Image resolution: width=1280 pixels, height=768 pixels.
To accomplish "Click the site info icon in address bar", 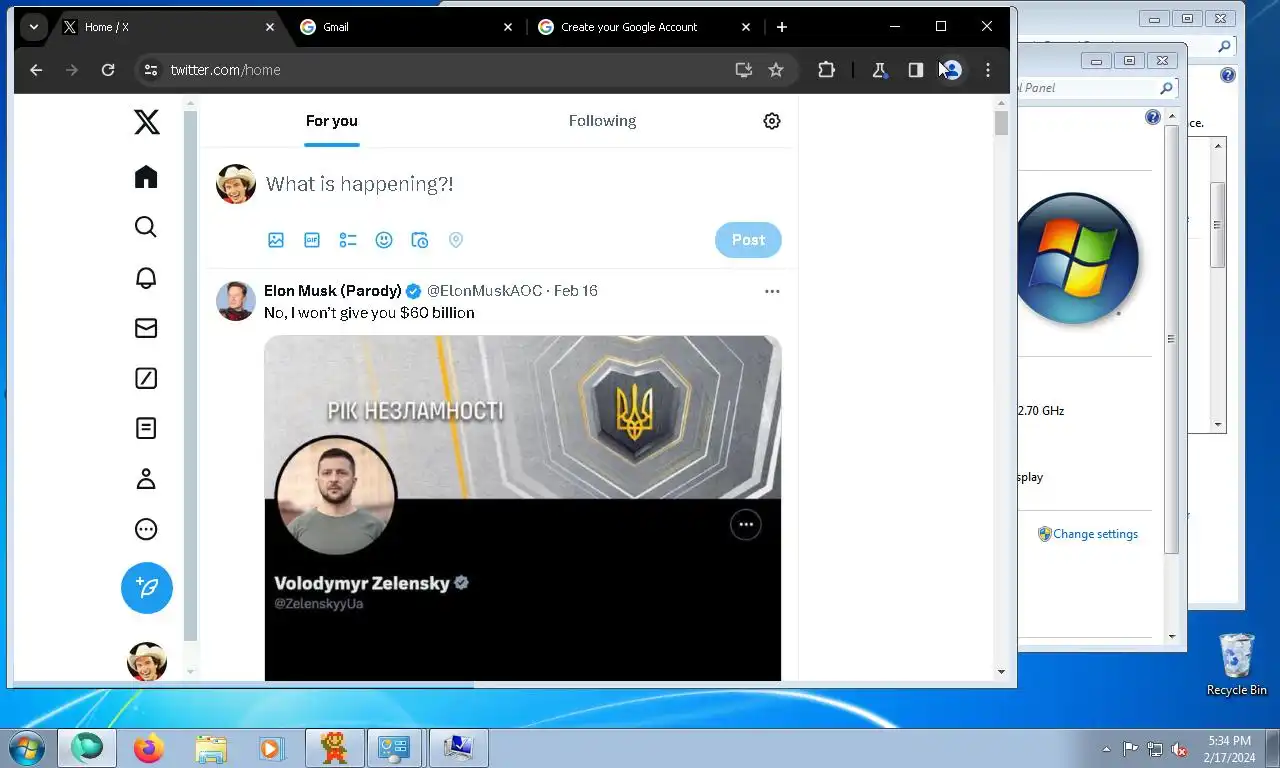I will click(x=151, y=70).
